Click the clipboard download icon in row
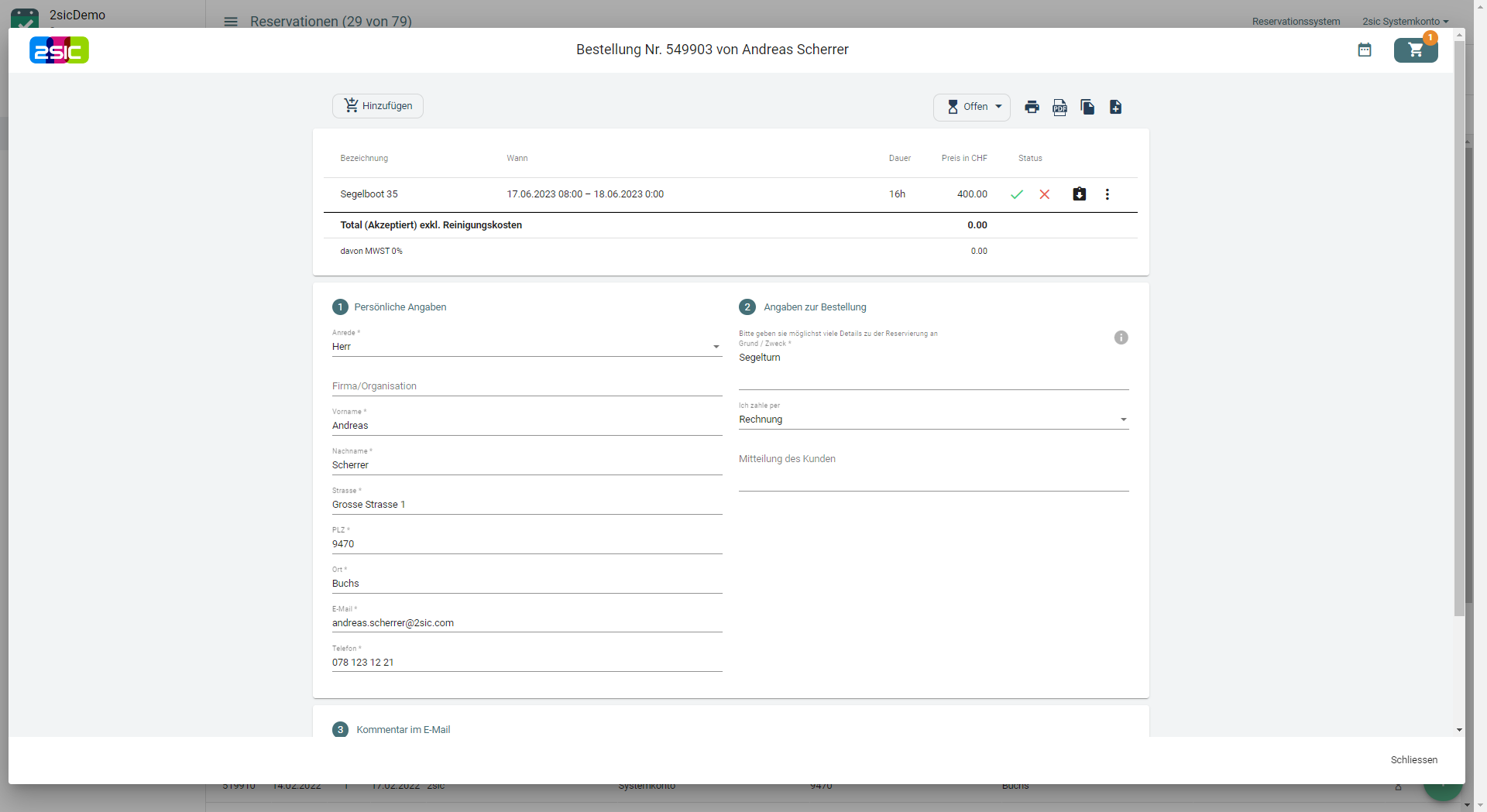The width and height of the screenshot is (1487, 812). click(x=1079, y=194)
